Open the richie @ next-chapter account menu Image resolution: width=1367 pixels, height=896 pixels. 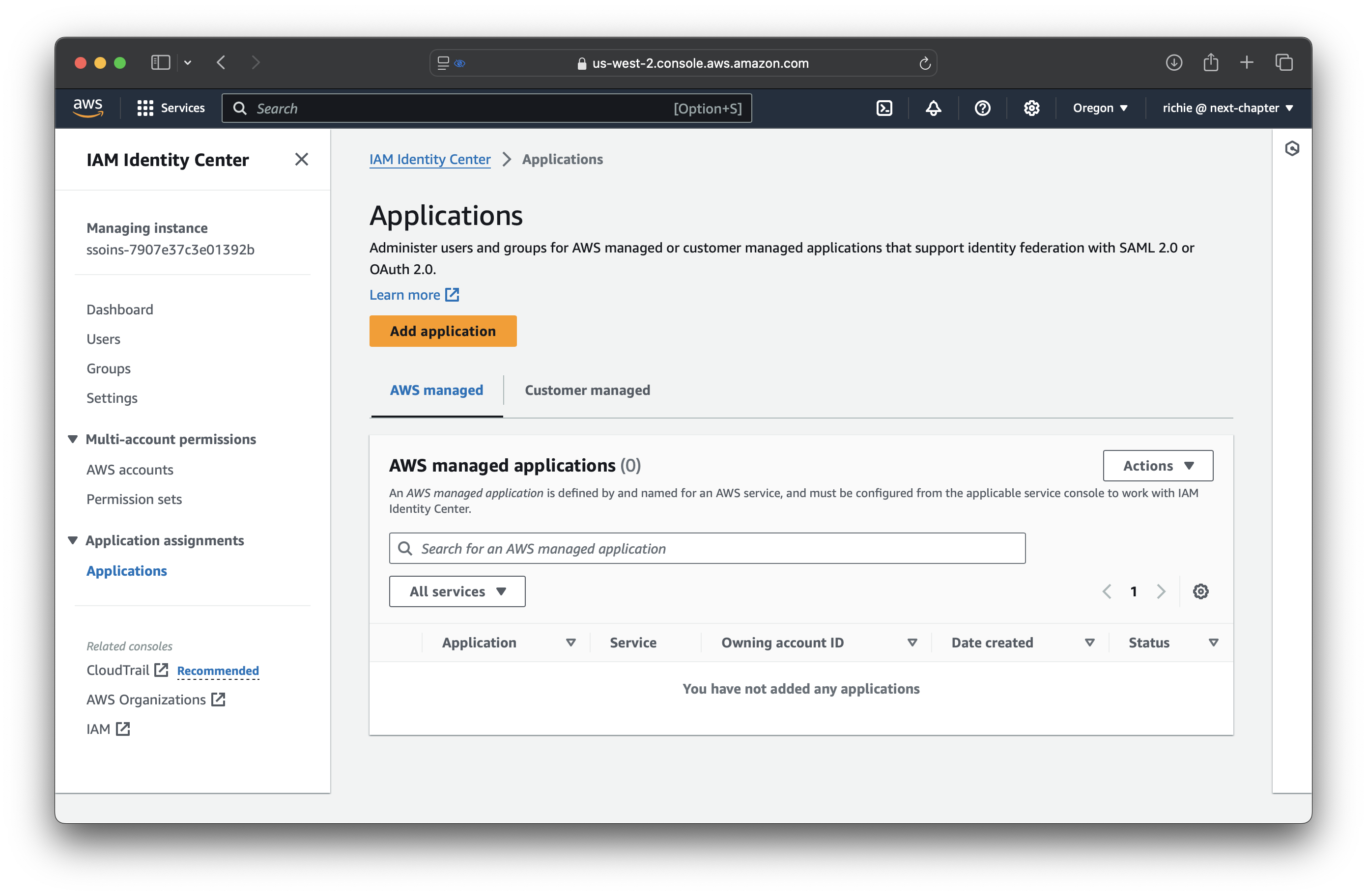point(1227,108)
